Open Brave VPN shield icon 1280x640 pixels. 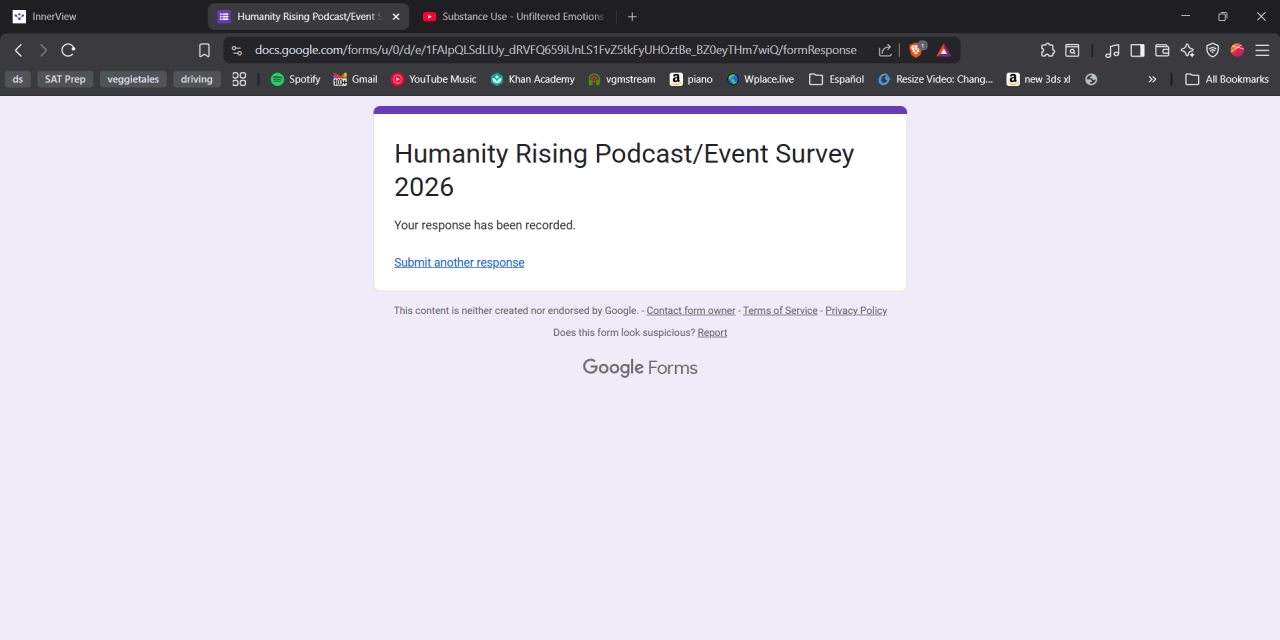(x=1212, y=50)
